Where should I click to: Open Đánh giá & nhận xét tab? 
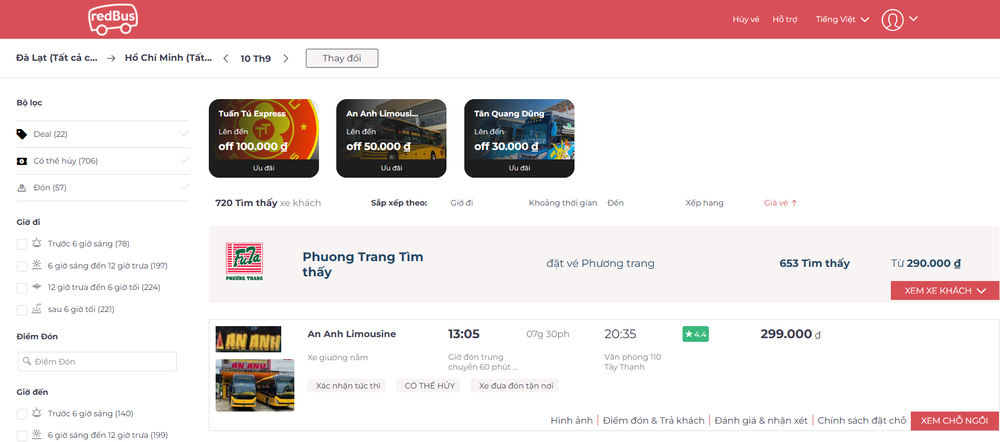pyautogui.click(x=761, y=420)
